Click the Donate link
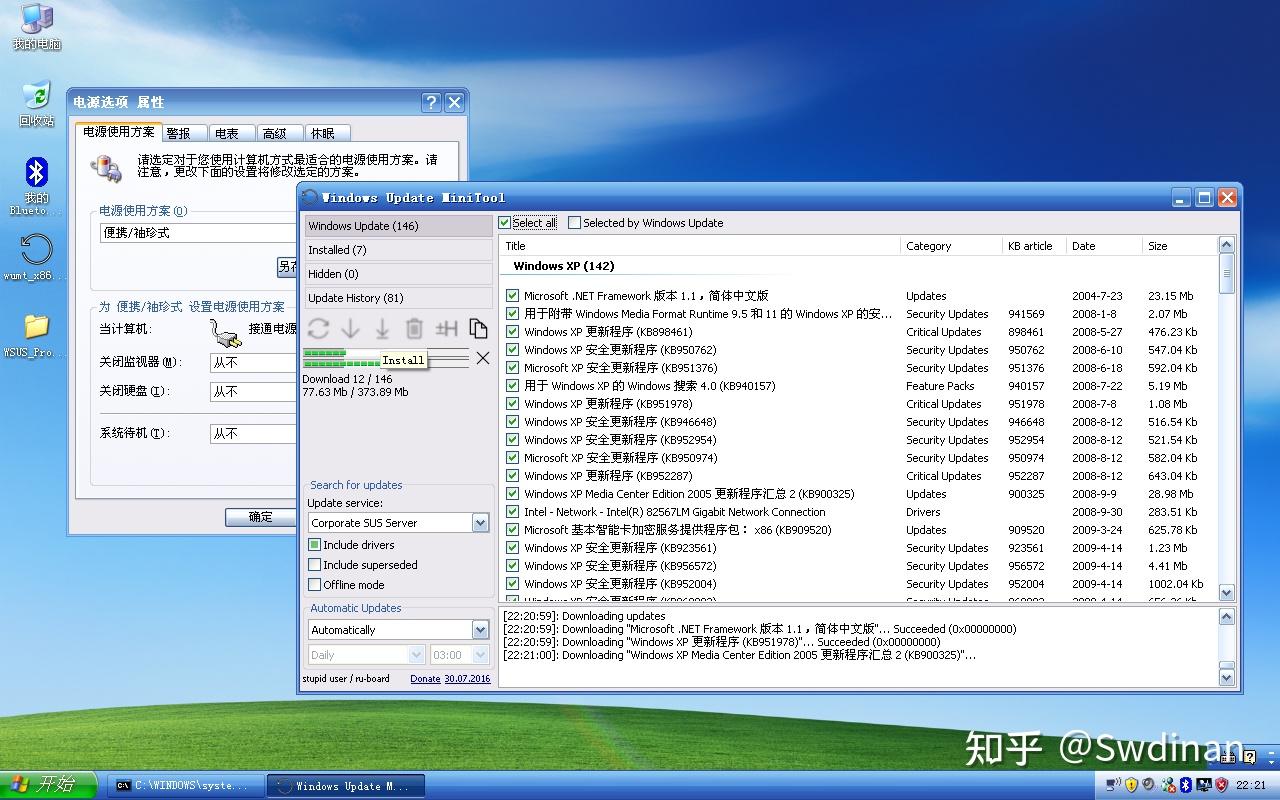 point(425,679)
